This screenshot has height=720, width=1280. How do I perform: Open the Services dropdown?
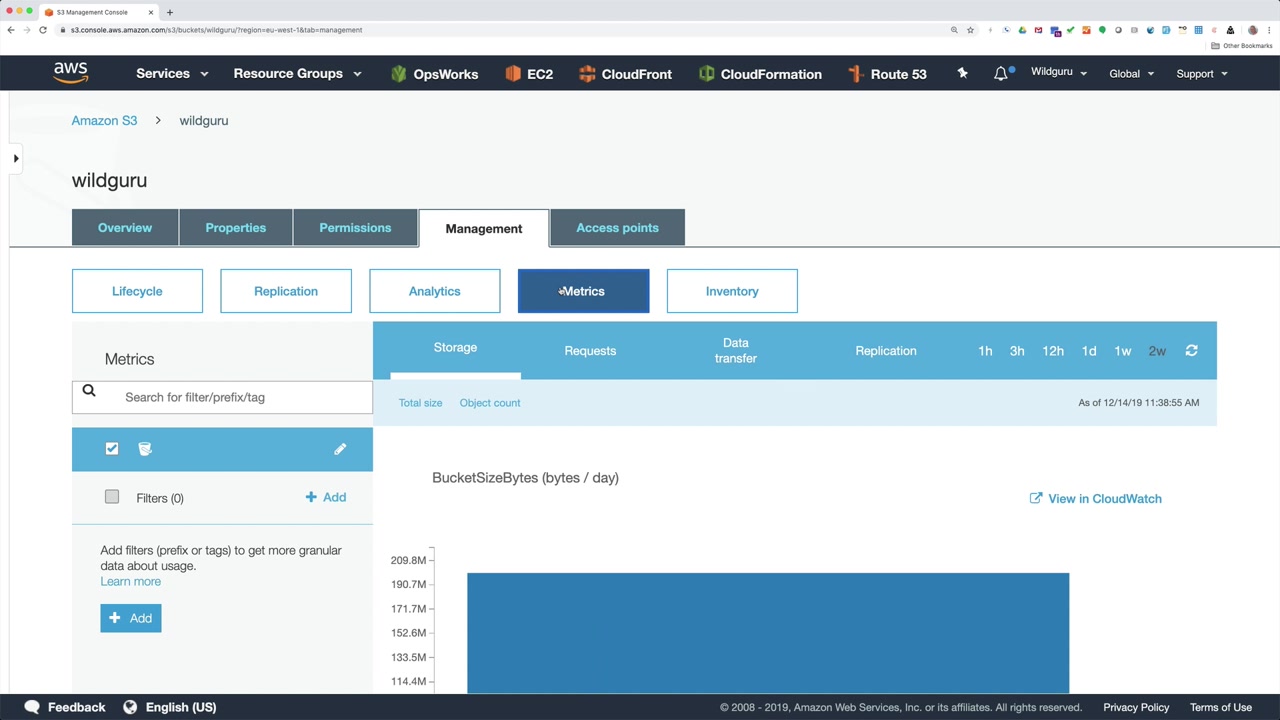pyautogui.click(x=172, y=73)
